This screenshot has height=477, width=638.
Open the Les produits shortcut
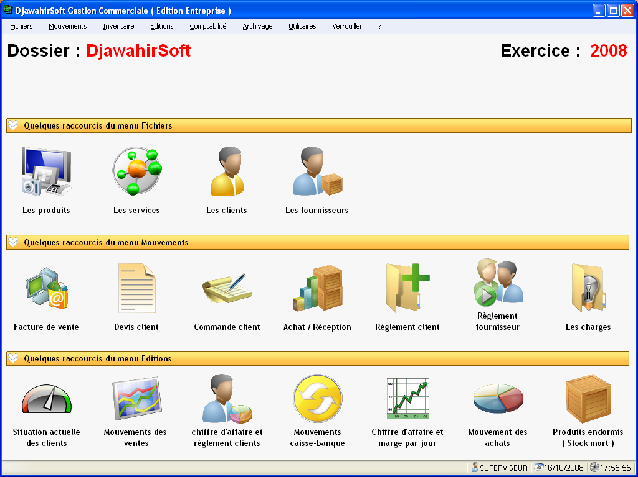click(x=46, y=171)
